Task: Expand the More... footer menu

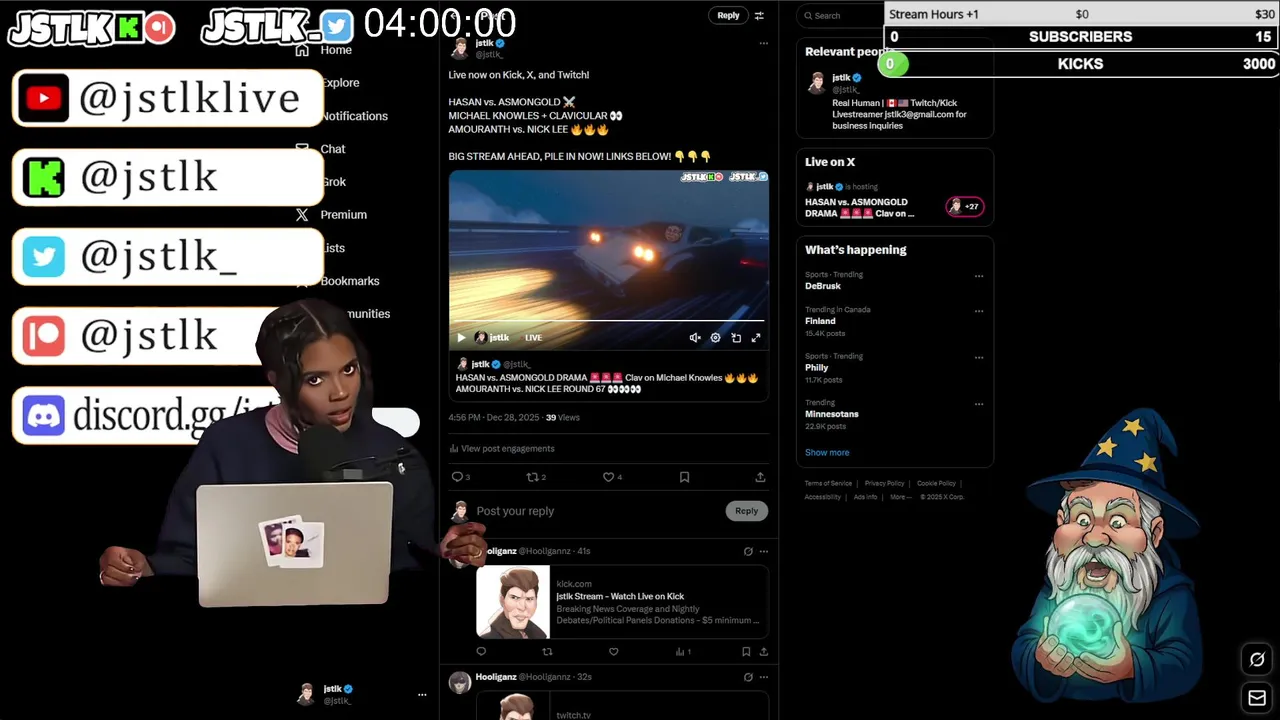Action: 900,497
